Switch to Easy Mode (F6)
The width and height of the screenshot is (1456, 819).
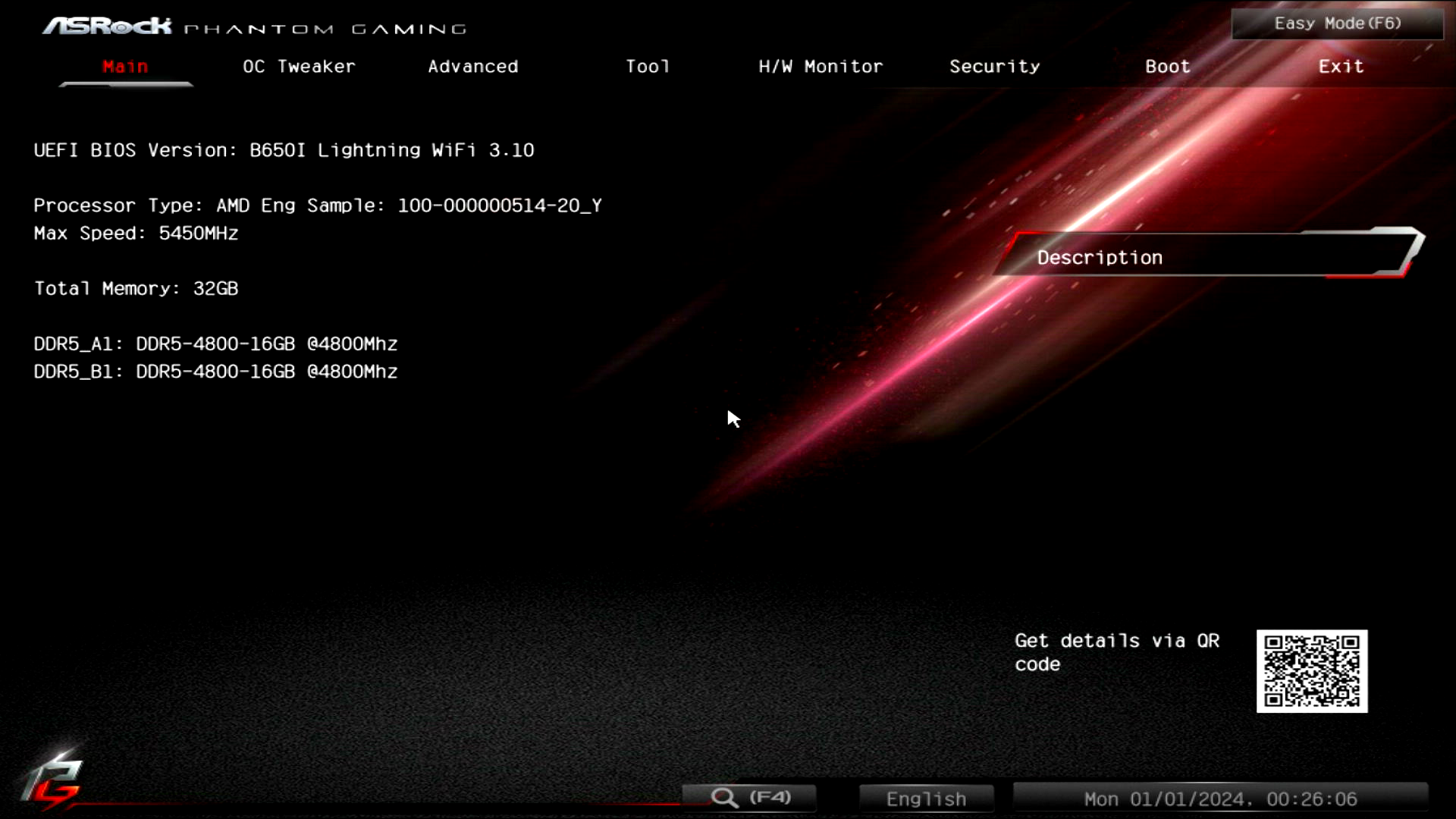click(1337, 24)
